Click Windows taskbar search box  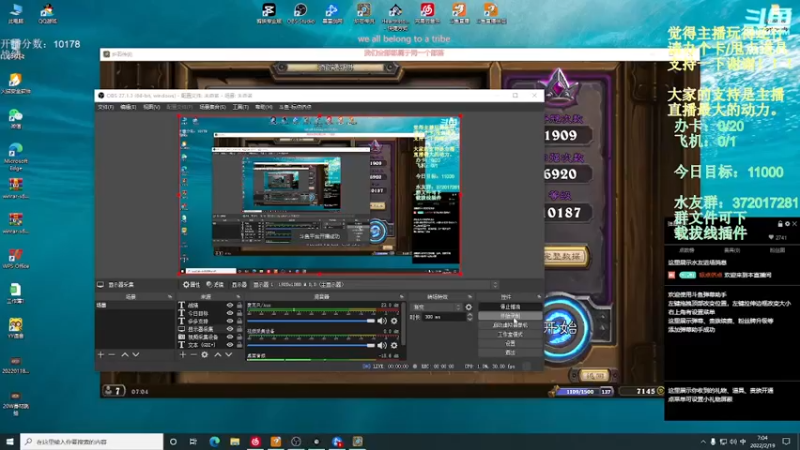pyautogui.click(x=92, y=441)
